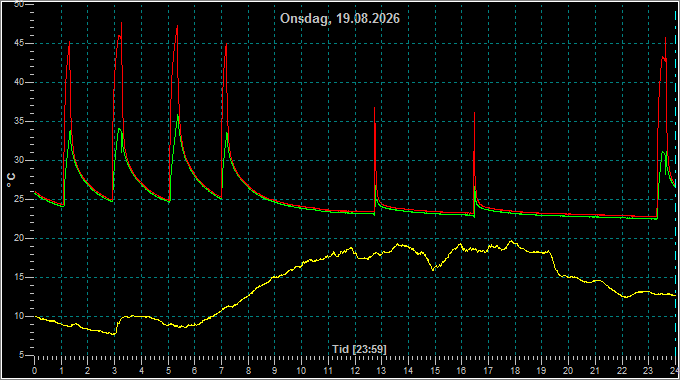Viewport: 680px width, 380px height.
Task: Select hour 23 on the time axis
Action: 648,371
